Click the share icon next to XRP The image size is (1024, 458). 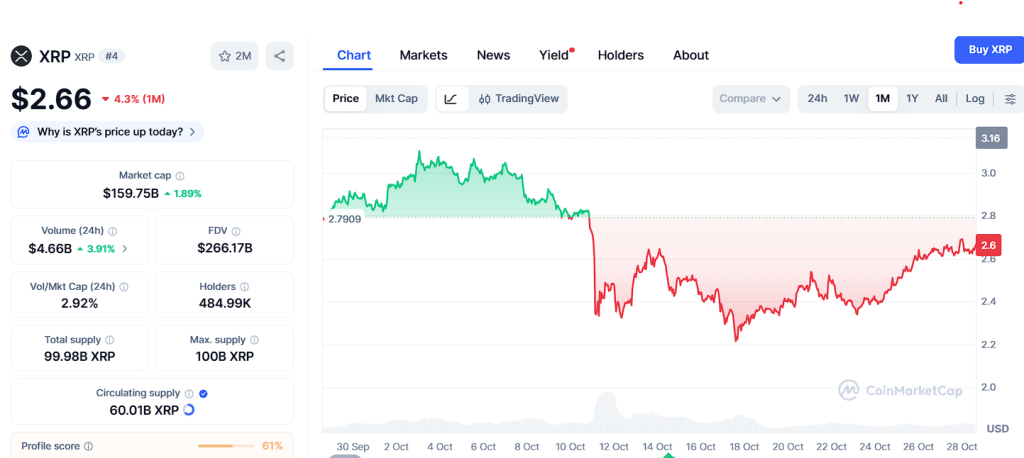pos(280,56)
